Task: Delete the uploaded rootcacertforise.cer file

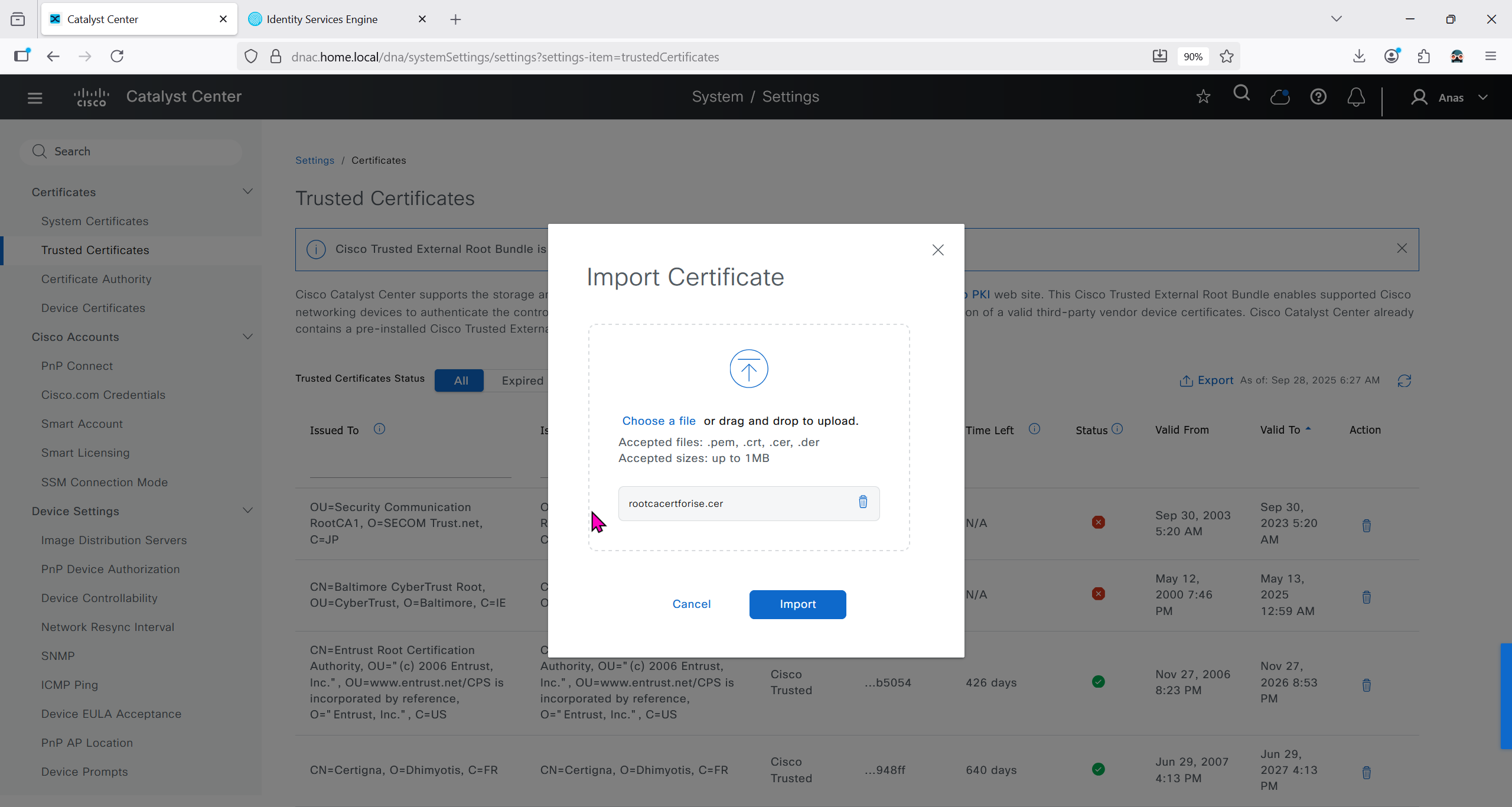Action: (863, 502)
